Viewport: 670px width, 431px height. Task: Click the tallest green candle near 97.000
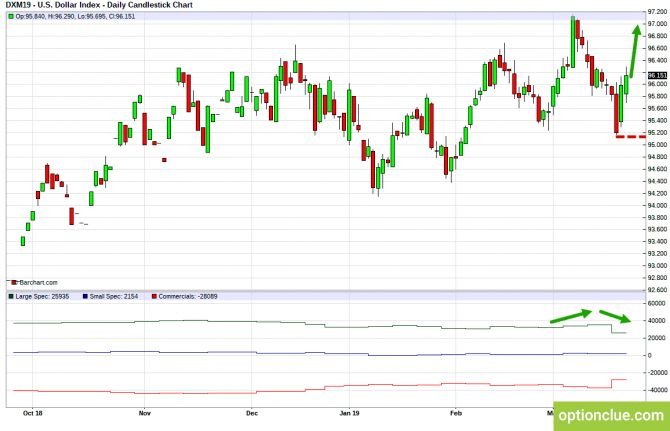tap(573, 42)
